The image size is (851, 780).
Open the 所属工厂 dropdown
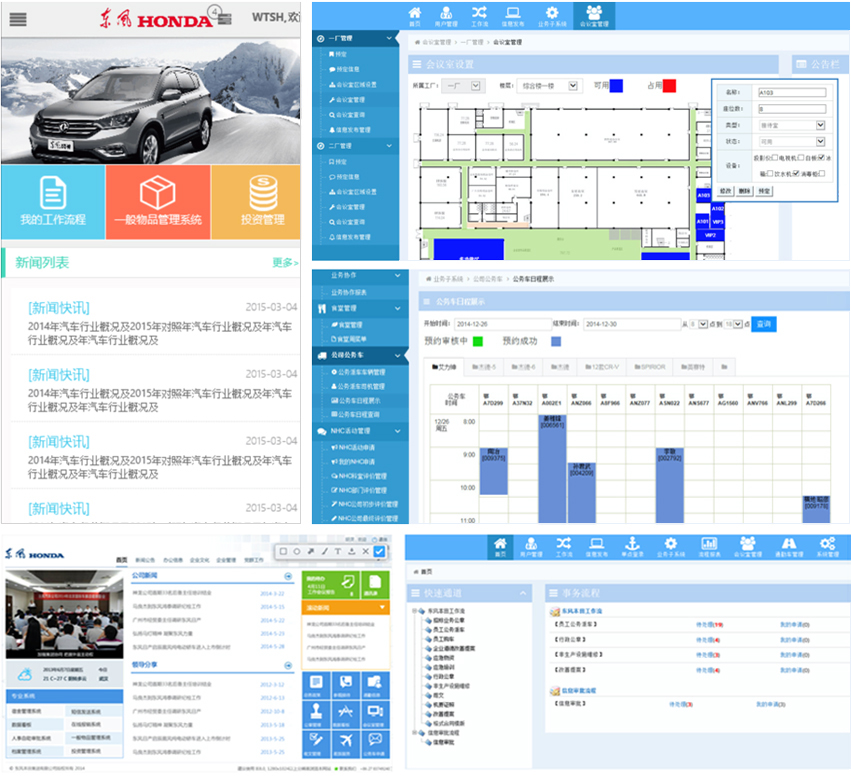pos(461,86)
